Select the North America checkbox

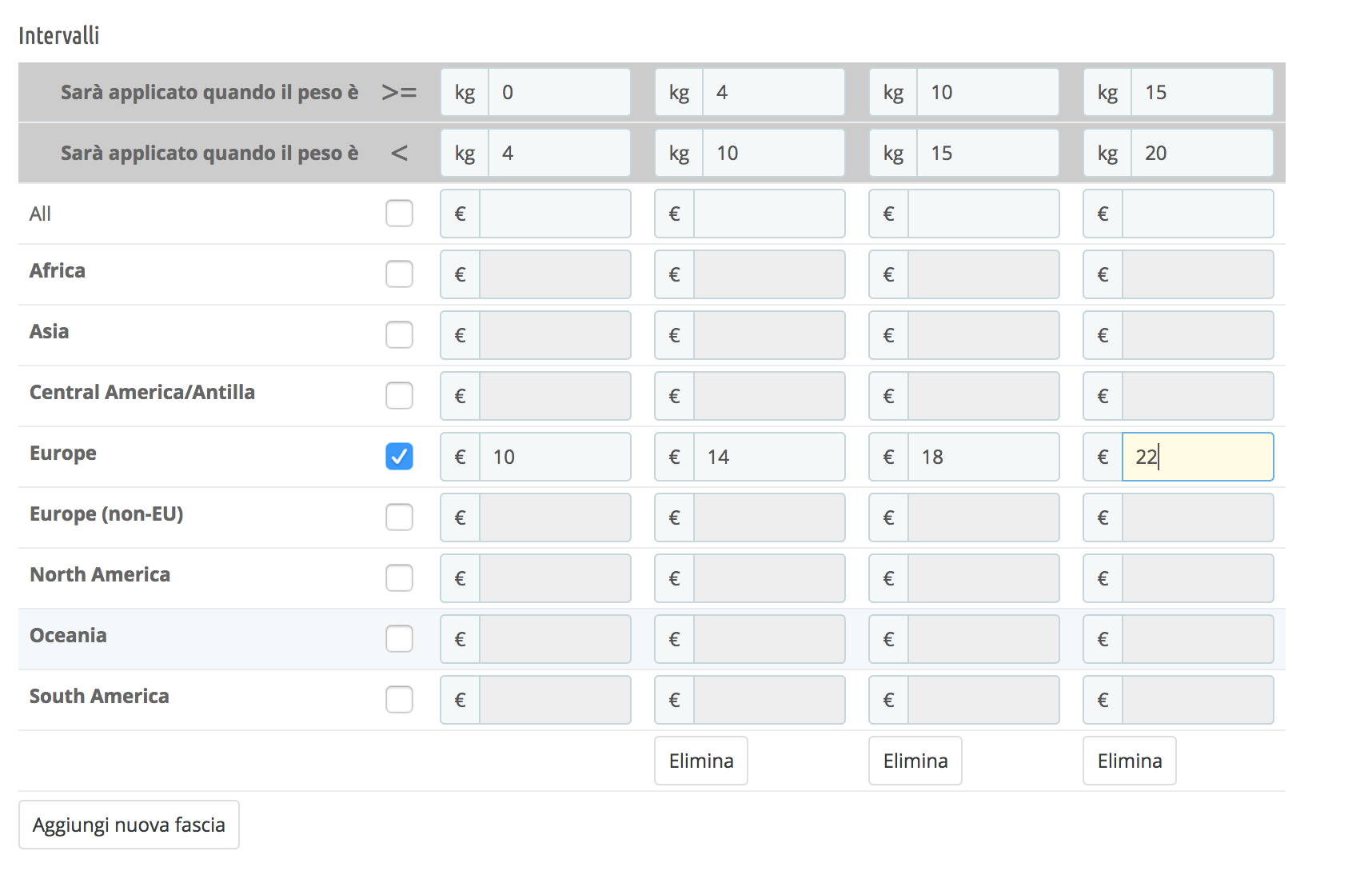coord(399,578)
